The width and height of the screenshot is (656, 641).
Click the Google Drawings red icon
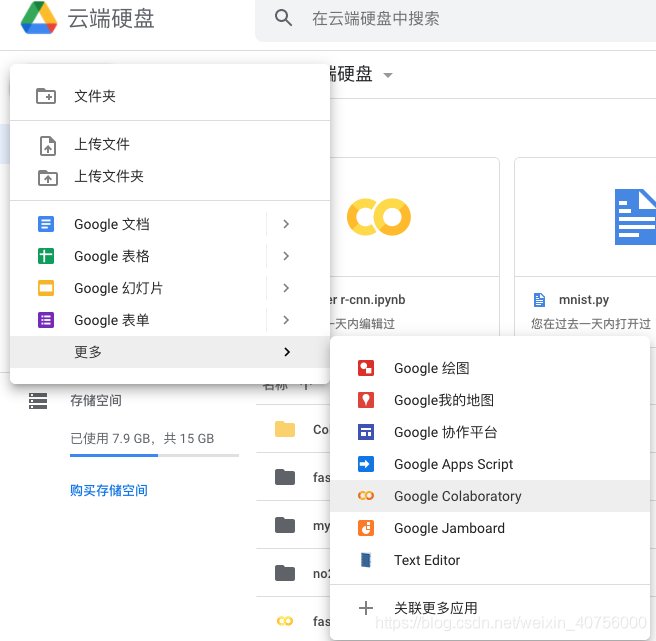point(366,368)
